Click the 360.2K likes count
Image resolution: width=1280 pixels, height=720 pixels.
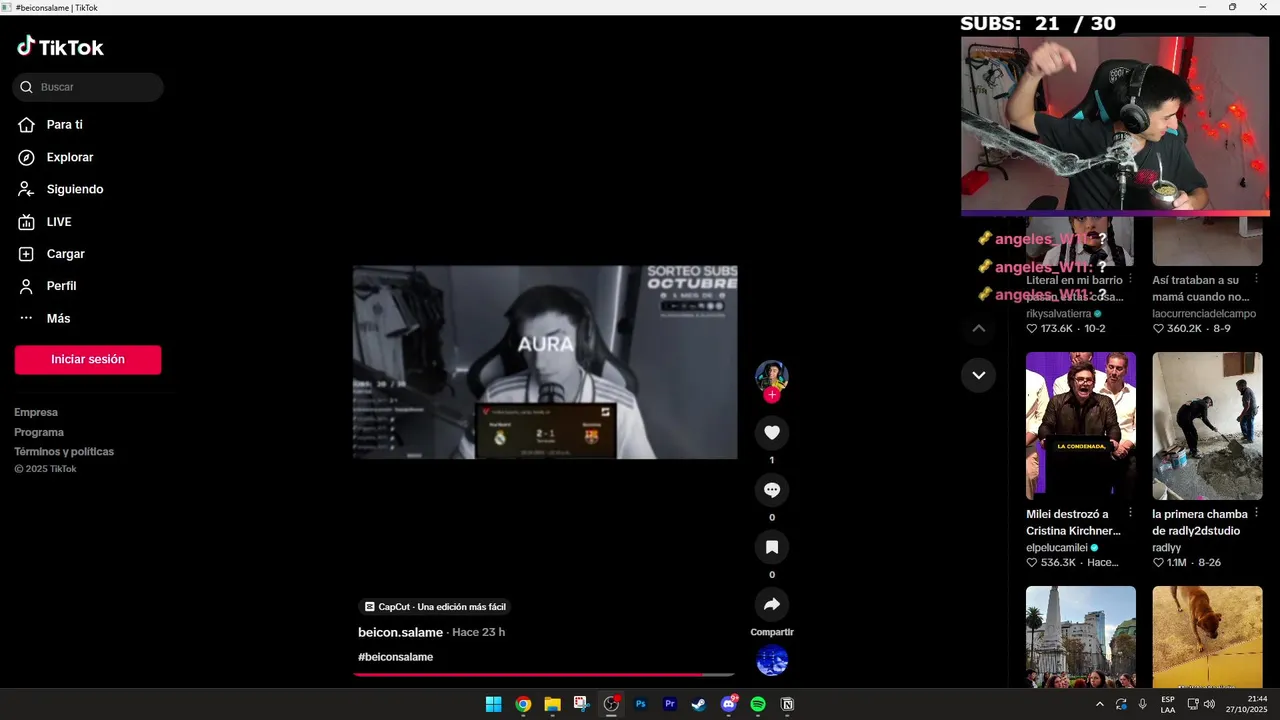coord(1184,328)
